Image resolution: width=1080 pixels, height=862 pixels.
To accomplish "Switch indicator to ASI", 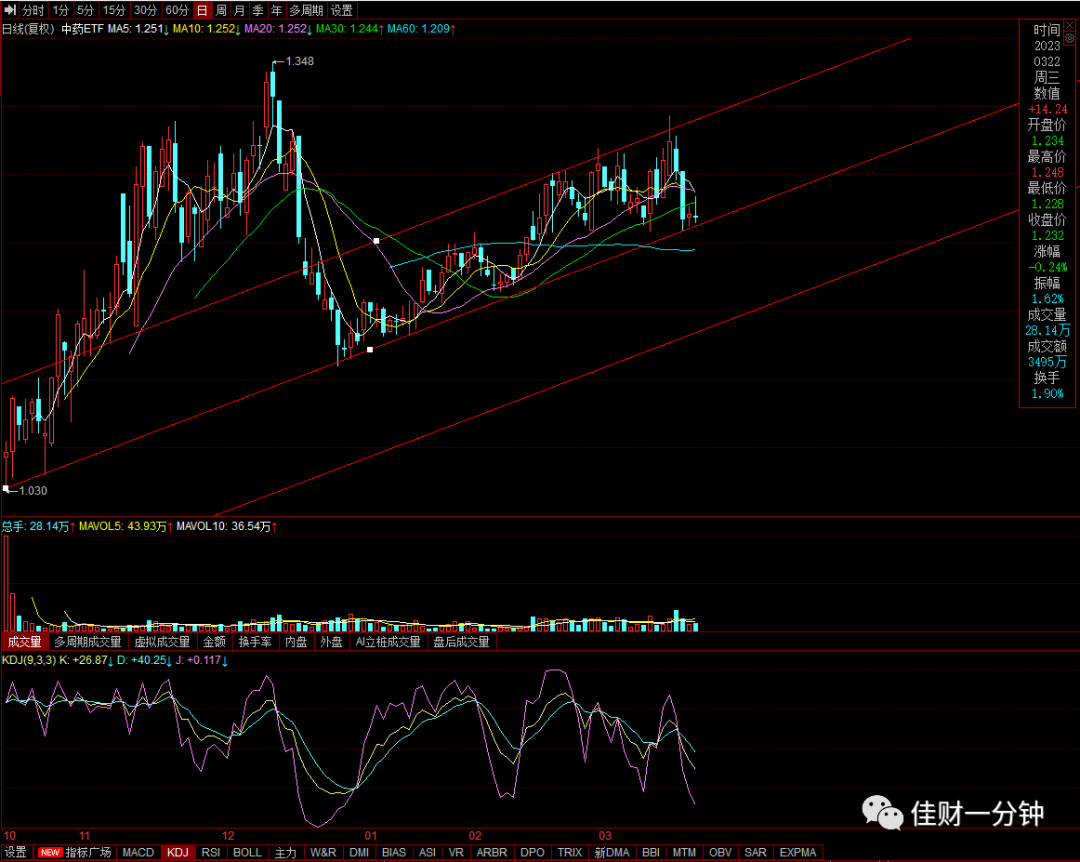I will click(427, 852).
